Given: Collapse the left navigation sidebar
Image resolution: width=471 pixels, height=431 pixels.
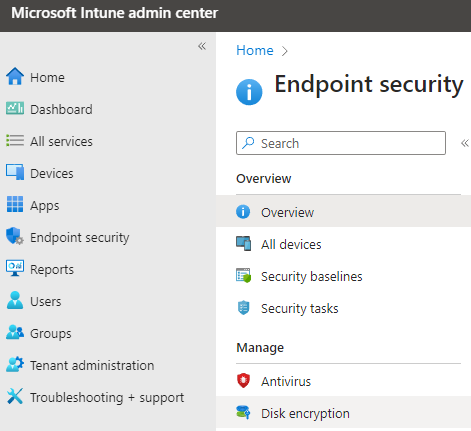Looking at the screenshot, I should tap(202, 46).
